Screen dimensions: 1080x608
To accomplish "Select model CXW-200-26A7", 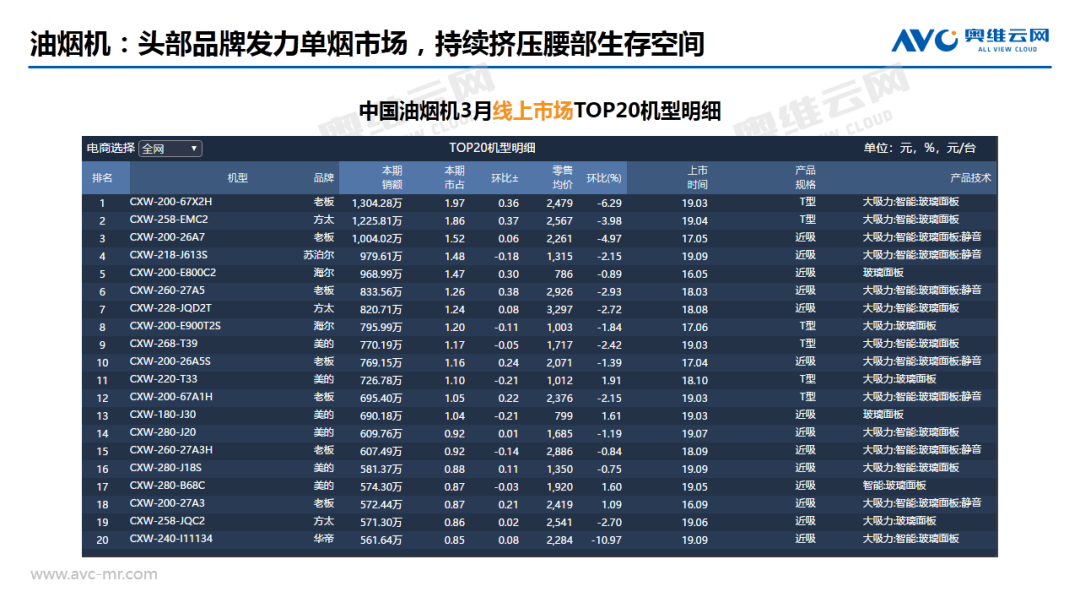I will click(167, 238).
